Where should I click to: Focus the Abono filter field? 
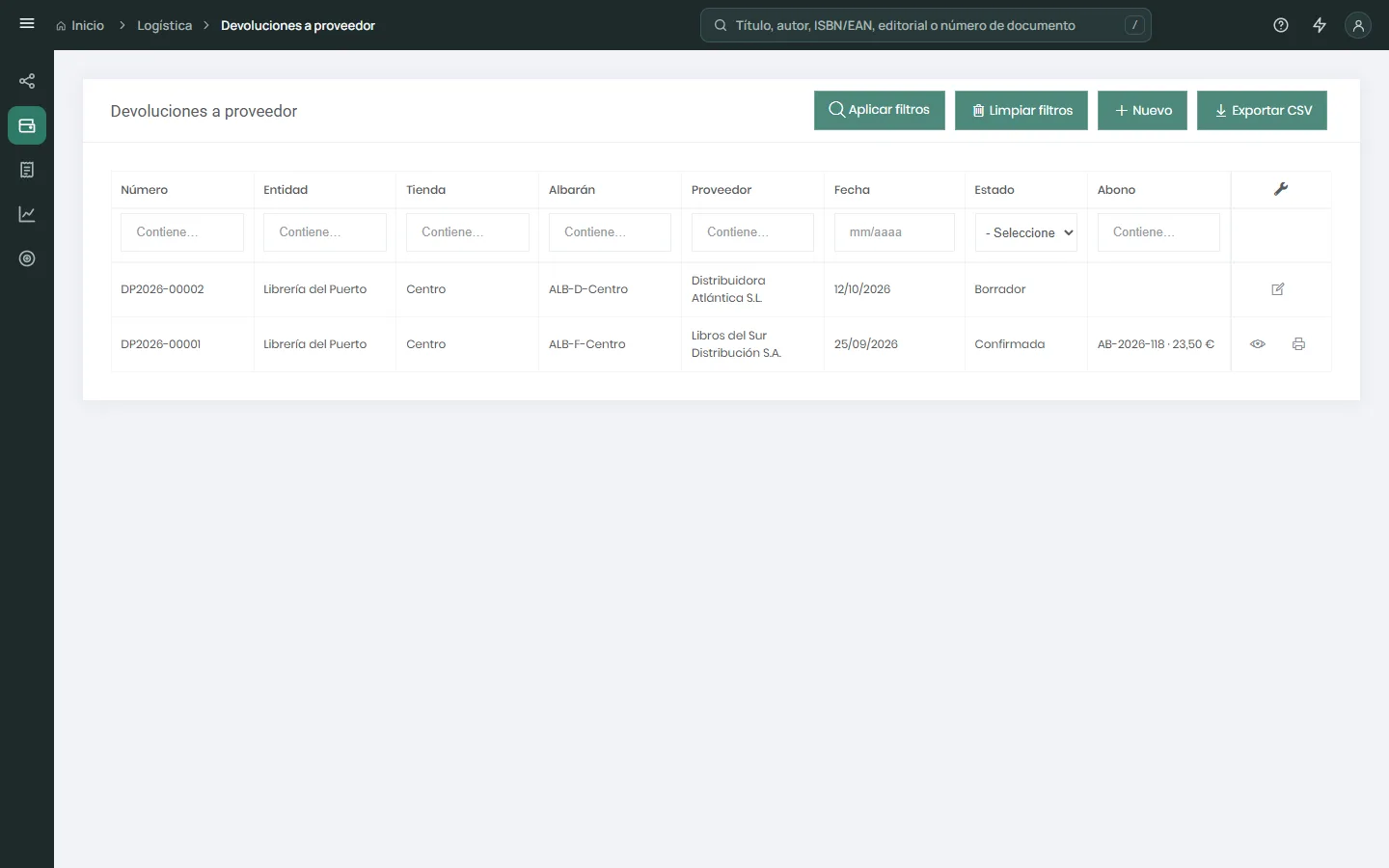coord(1158,232)
